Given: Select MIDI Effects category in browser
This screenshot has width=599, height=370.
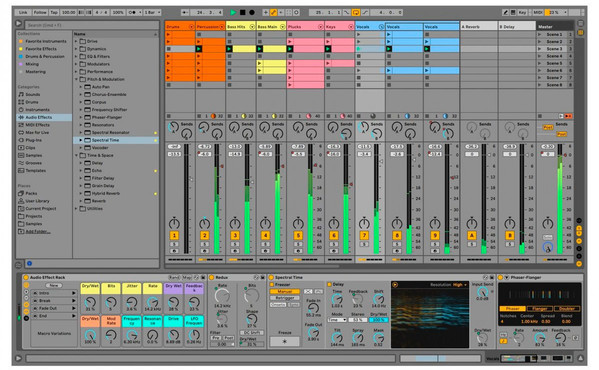Looking at the screenshot, I should pos(37,125).
